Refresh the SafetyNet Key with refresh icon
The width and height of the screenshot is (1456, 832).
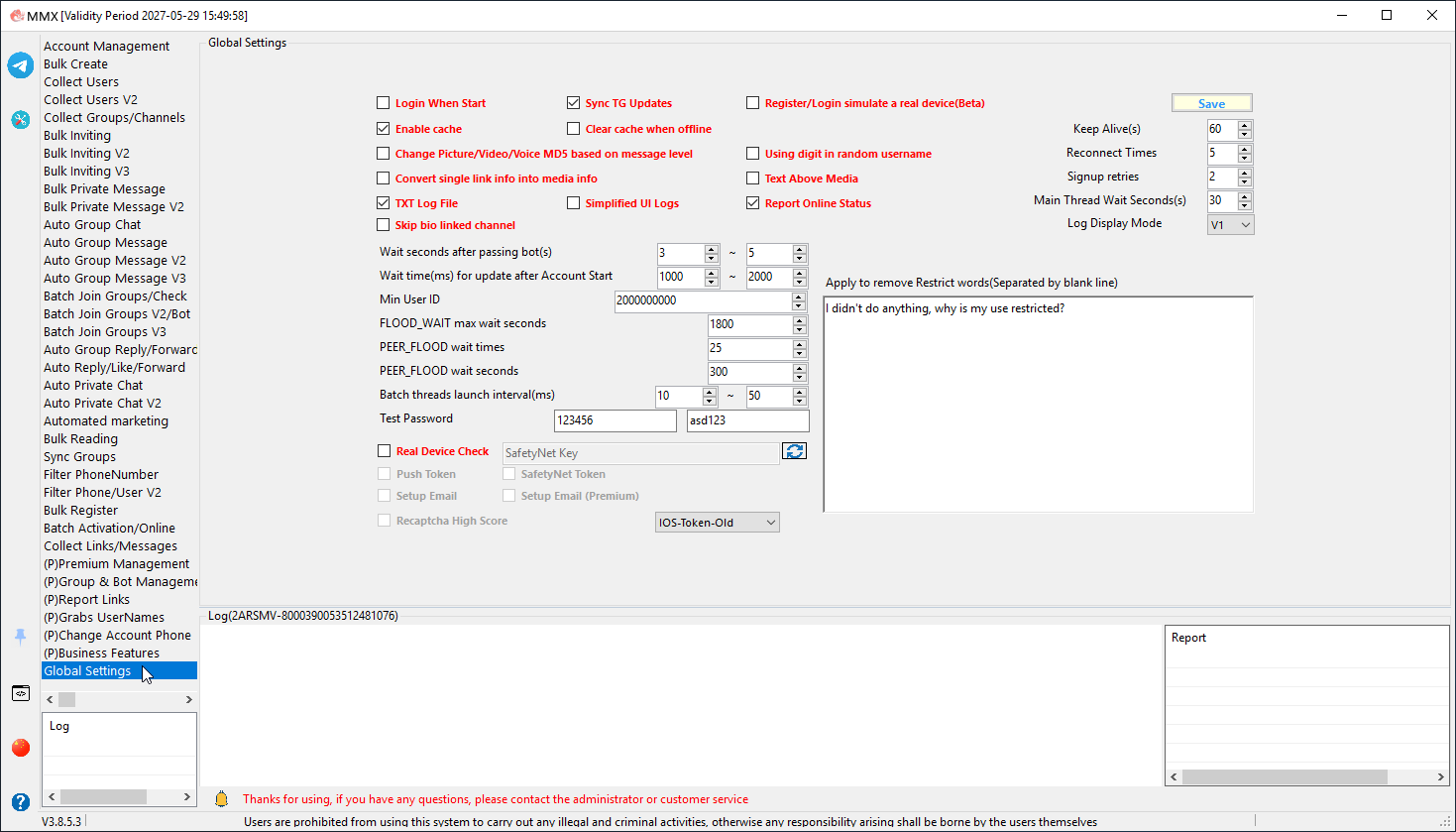(795, 451)
